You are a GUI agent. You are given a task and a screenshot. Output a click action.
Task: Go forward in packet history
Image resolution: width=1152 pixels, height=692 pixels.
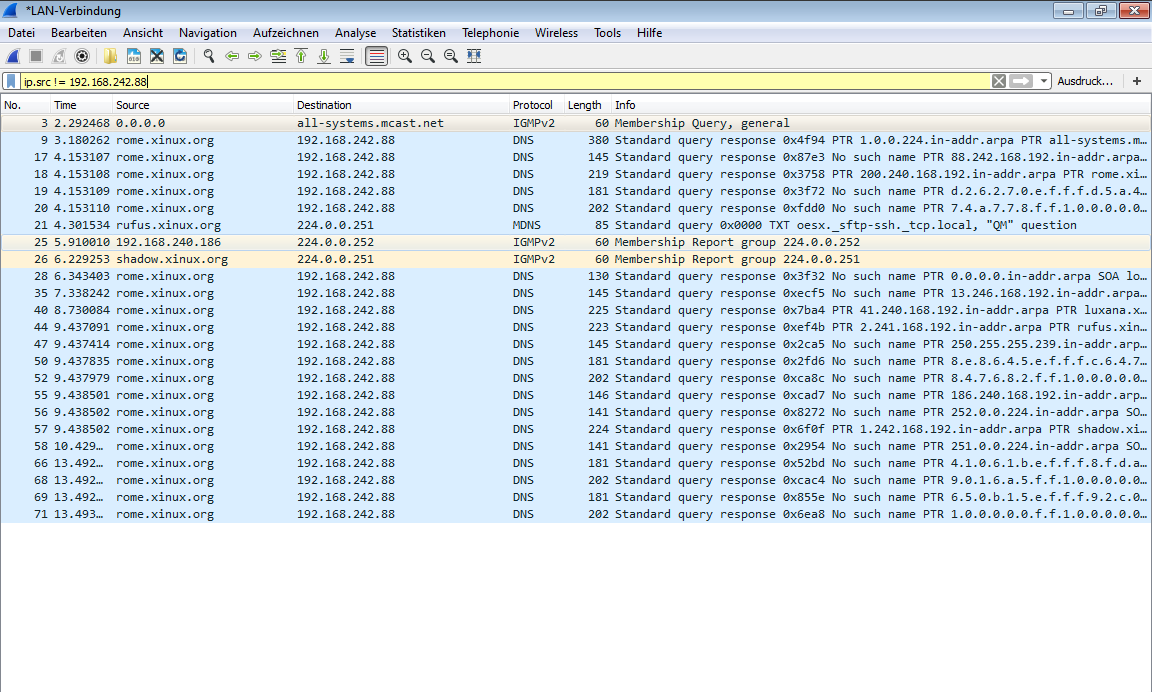click(255, 56)
